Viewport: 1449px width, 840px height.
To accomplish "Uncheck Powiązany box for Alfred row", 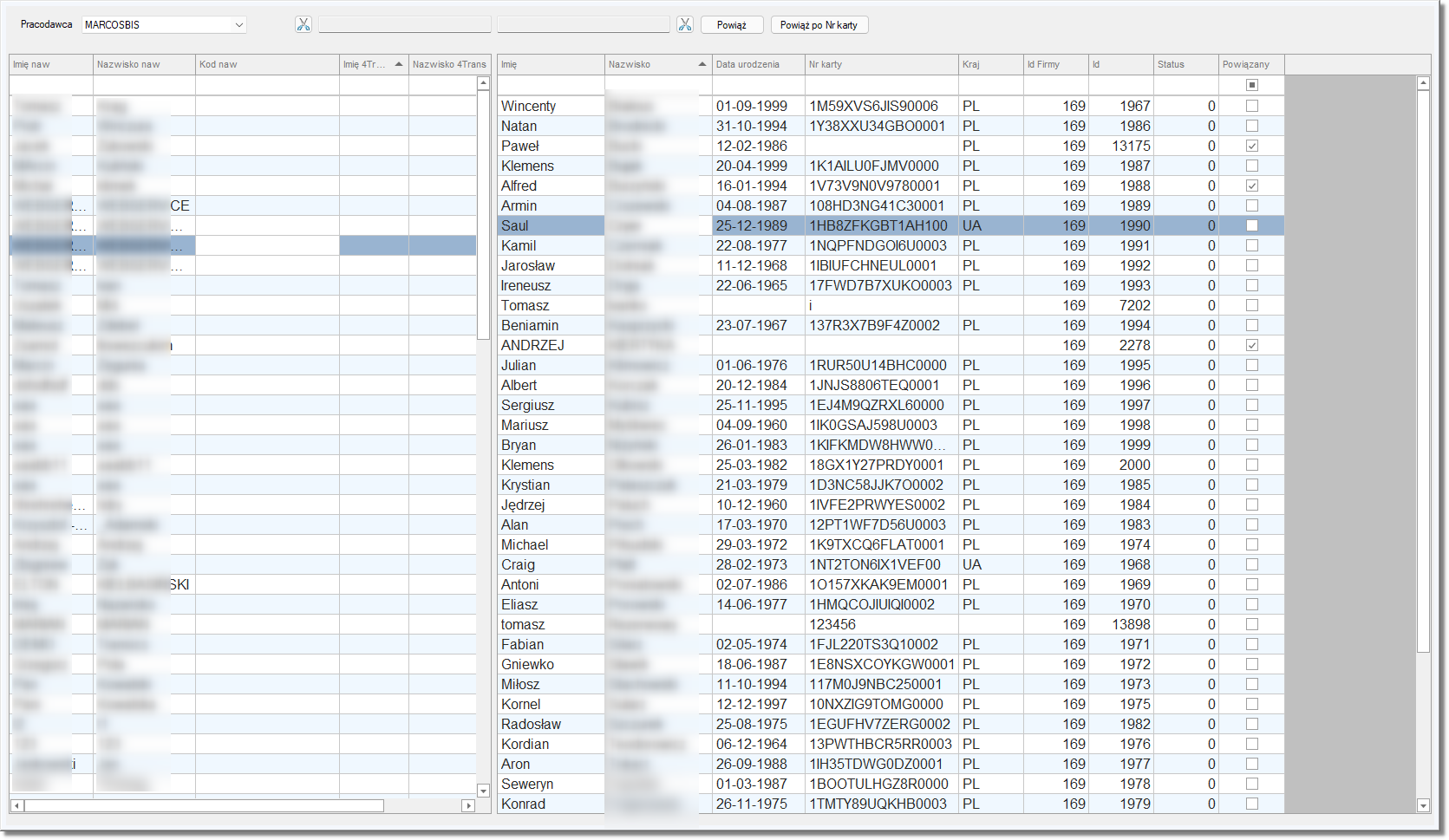I will 1251,186.
